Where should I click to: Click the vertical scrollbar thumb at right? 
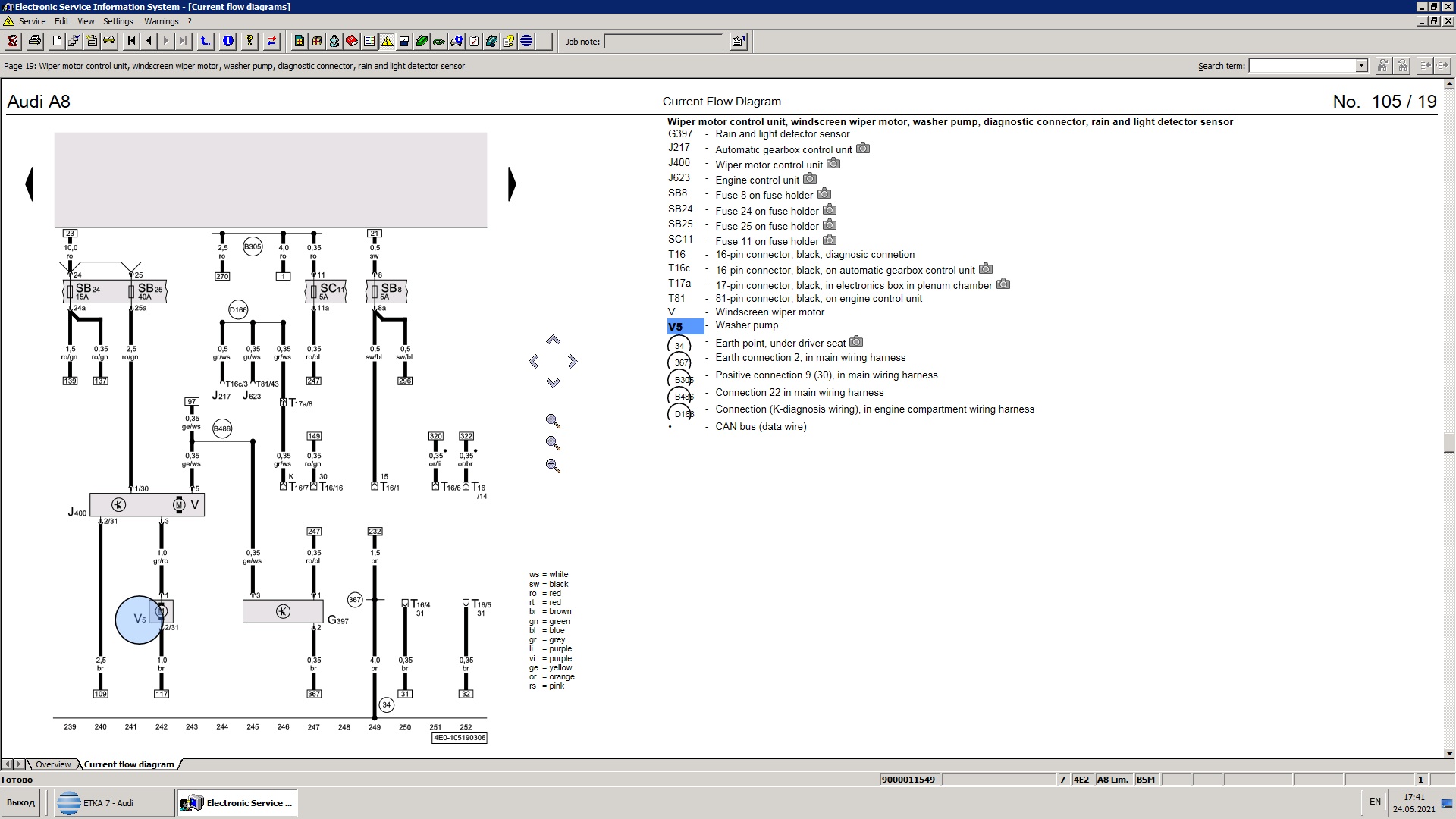pos(1449,442)
